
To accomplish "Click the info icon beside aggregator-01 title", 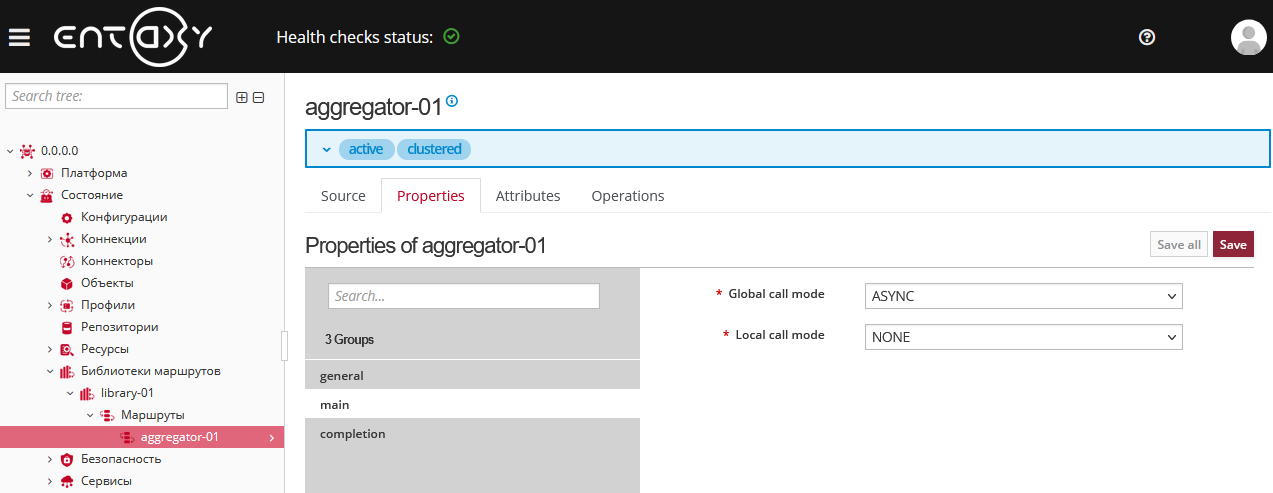I will coord(452,101).
